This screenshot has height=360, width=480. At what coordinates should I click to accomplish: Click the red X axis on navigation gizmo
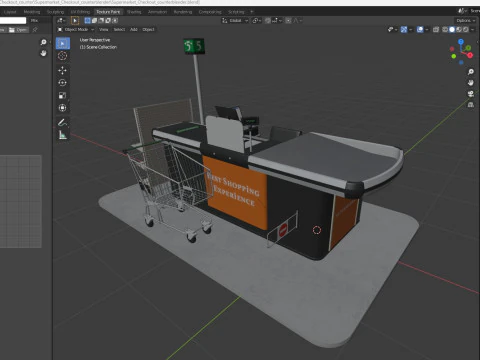(x=470, y=55)
